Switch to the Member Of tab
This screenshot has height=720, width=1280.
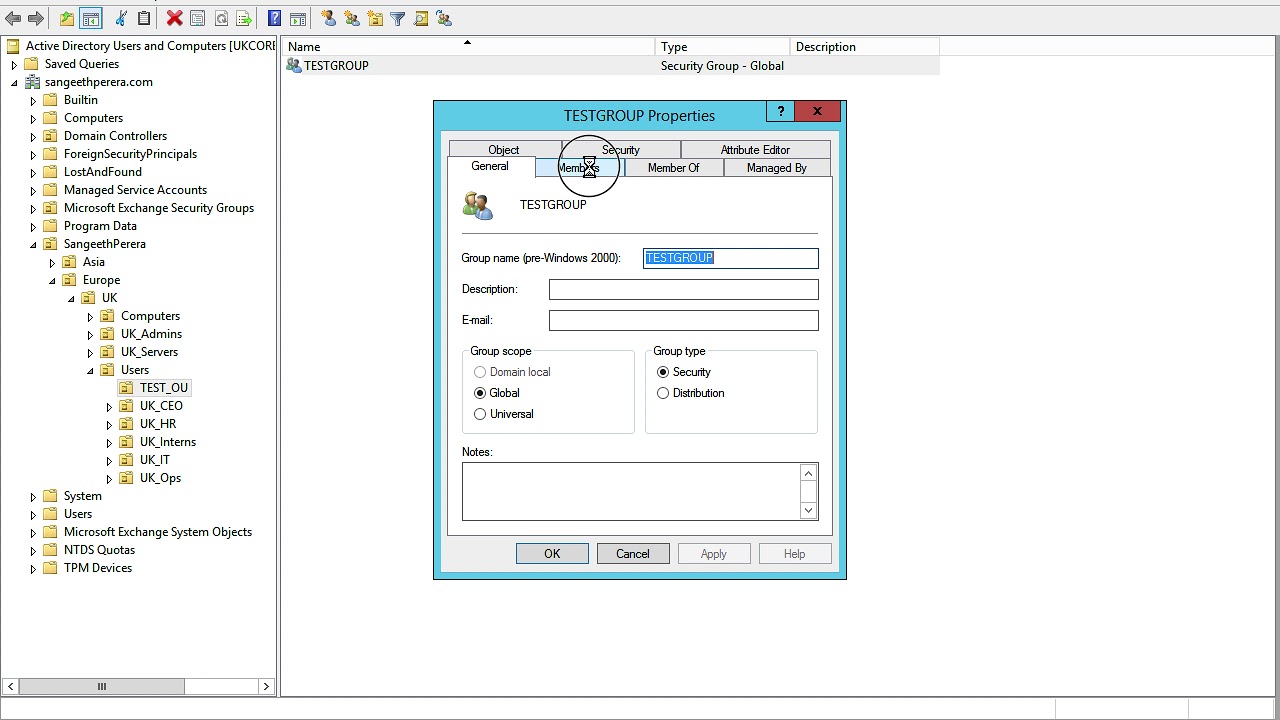click(x=673, y=168)
